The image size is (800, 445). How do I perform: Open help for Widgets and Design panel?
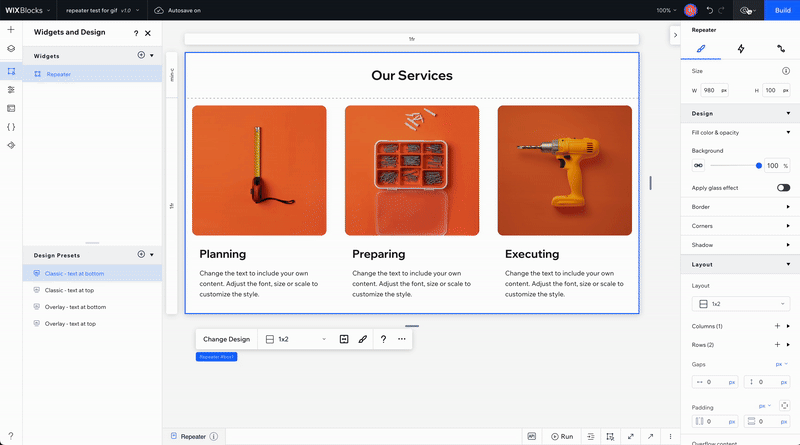click(136, 33)
